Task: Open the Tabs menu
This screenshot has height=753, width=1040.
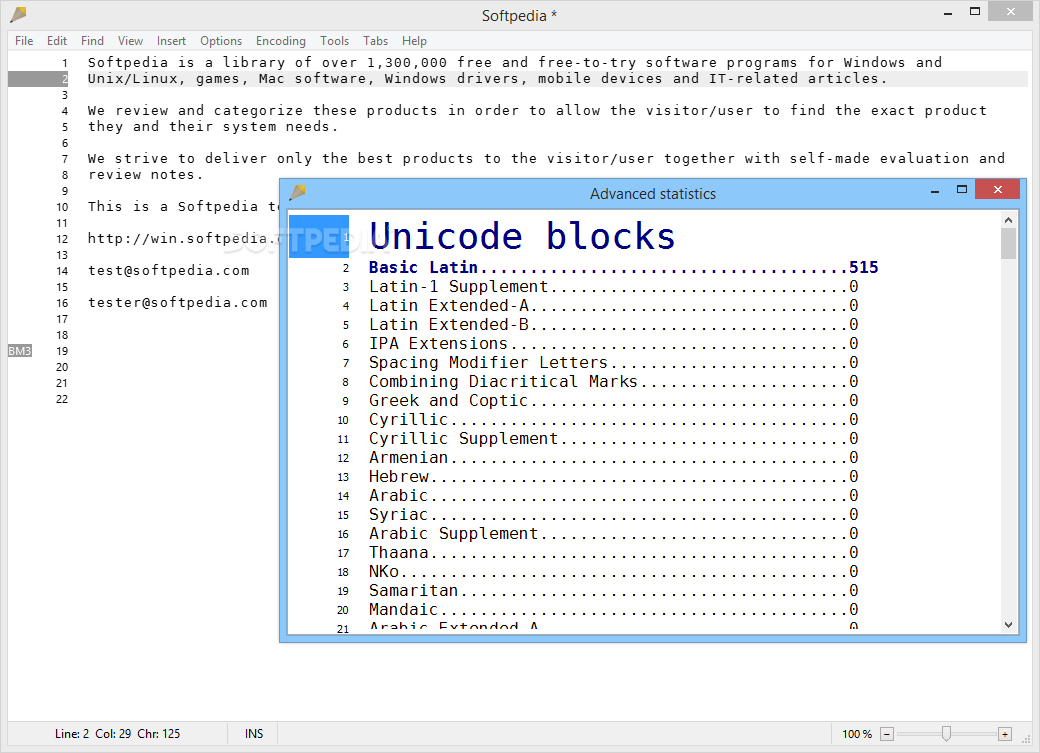Action: pos(375,40)
